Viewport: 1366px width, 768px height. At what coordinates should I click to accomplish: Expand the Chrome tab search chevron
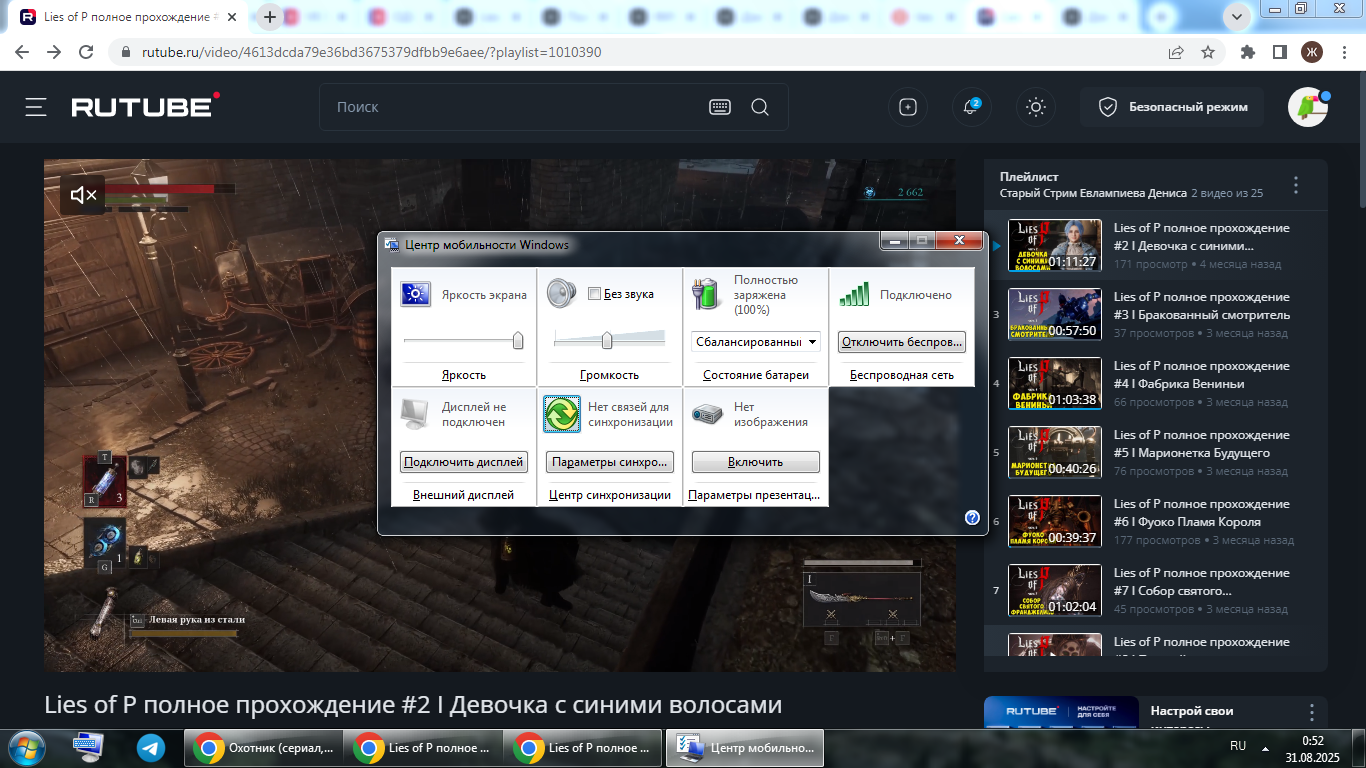pyautogui.click(x=1237, y=17)
